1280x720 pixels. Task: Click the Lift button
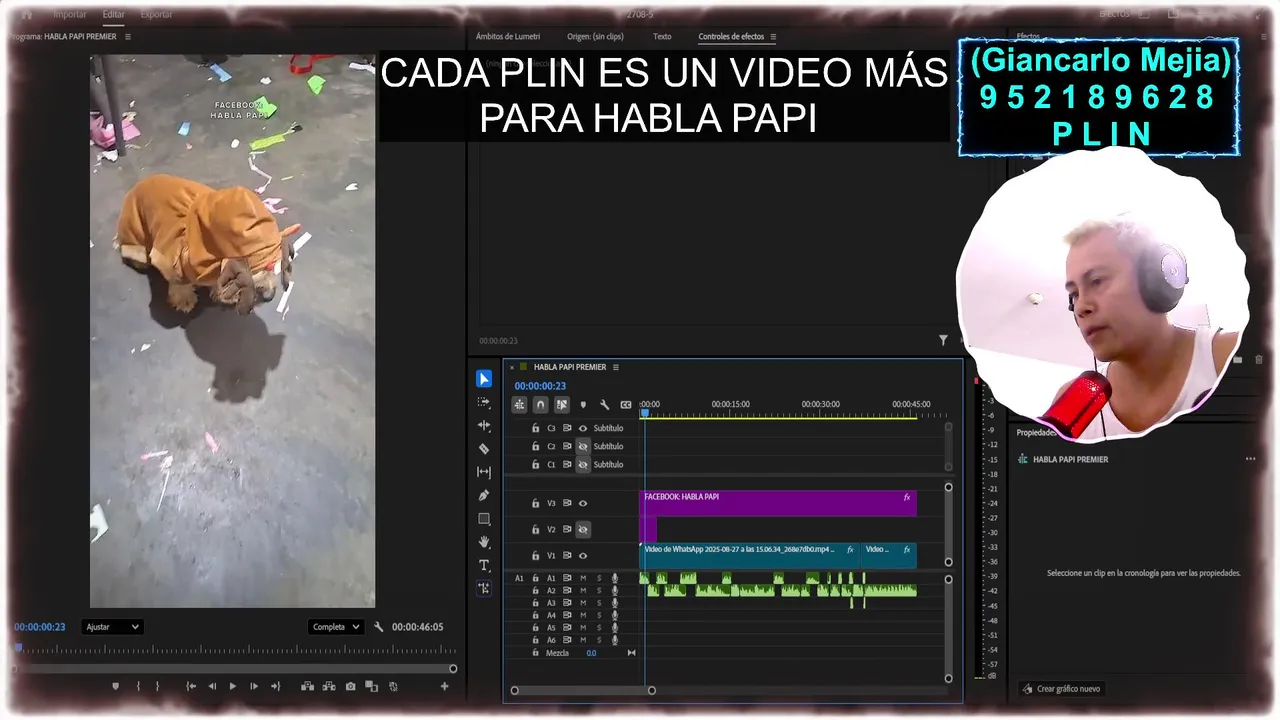click(307, 686)
